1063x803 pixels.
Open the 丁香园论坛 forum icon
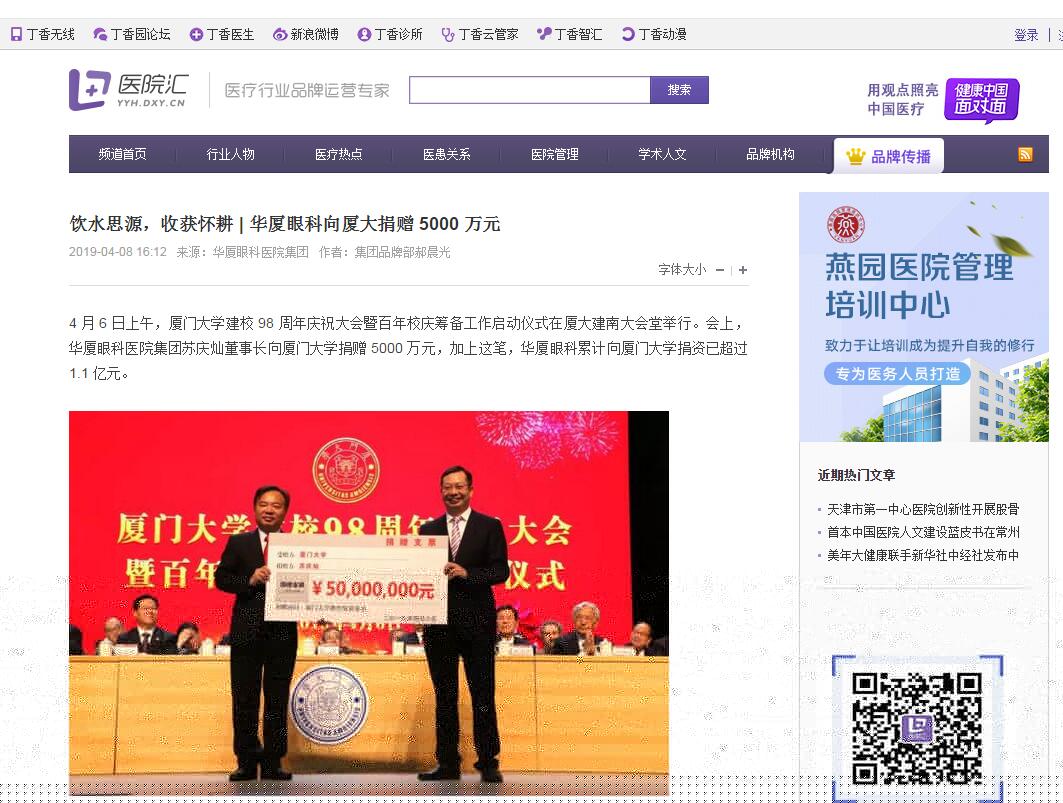(x=133, y=33)
